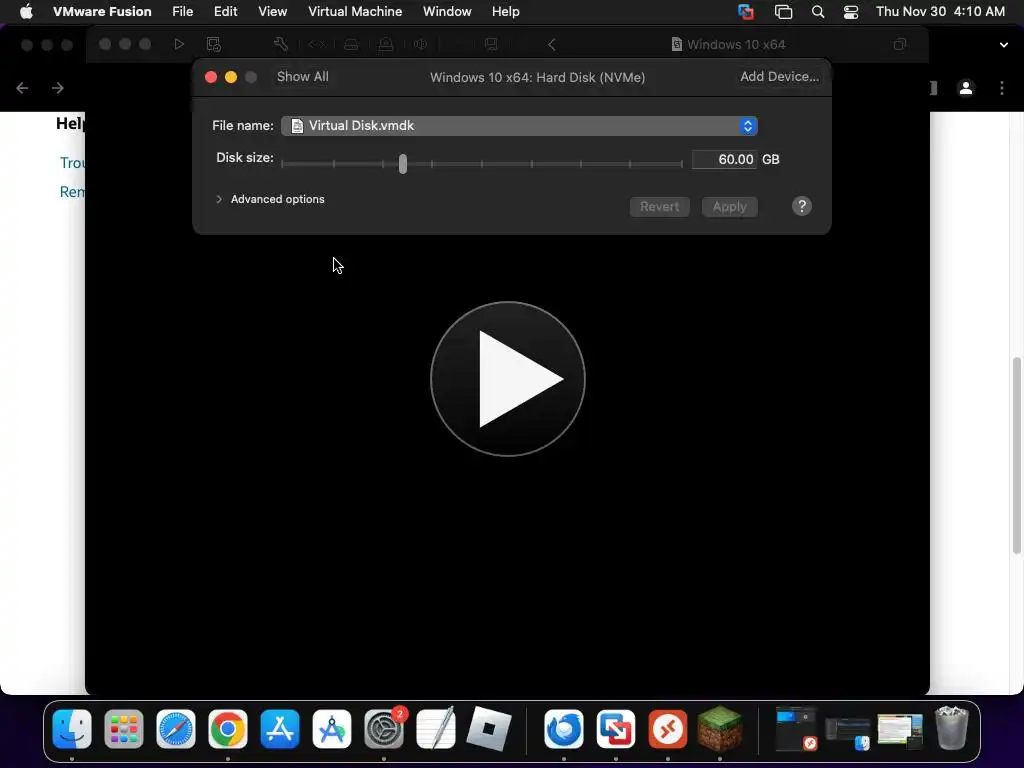Open Thunderbird from the Dock
The image size is (1024, 768).
pyautogui.click(x=564, y=728)
